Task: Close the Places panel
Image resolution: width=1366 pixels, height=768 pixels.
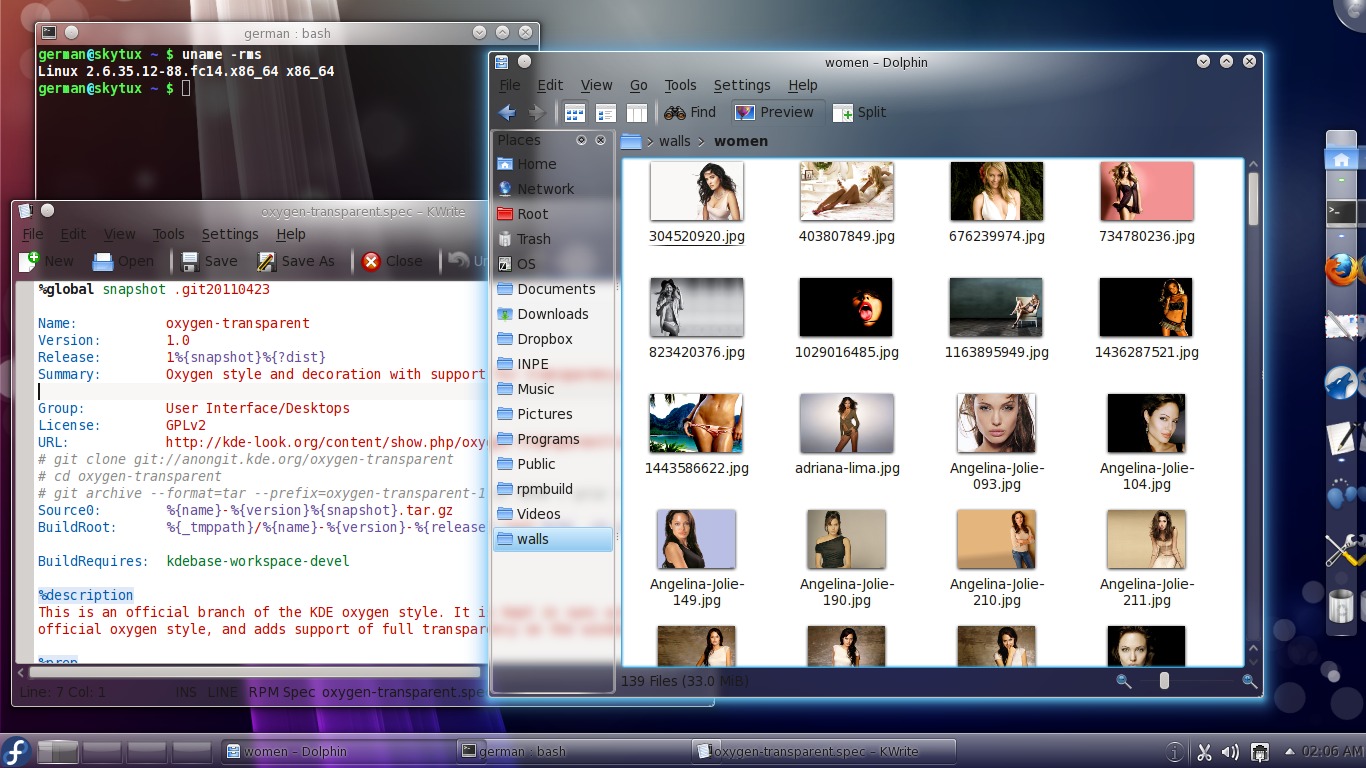Action: click(600, 140)
